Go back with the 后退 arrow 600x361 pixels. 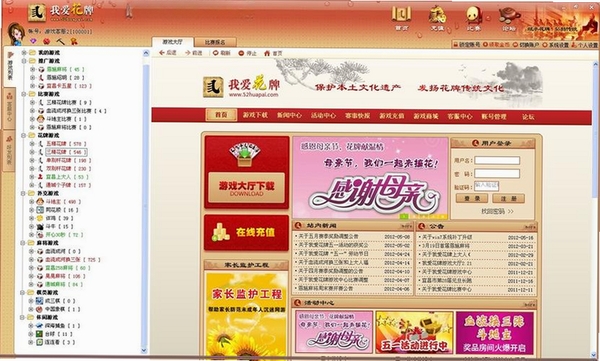tap(168, 53)
